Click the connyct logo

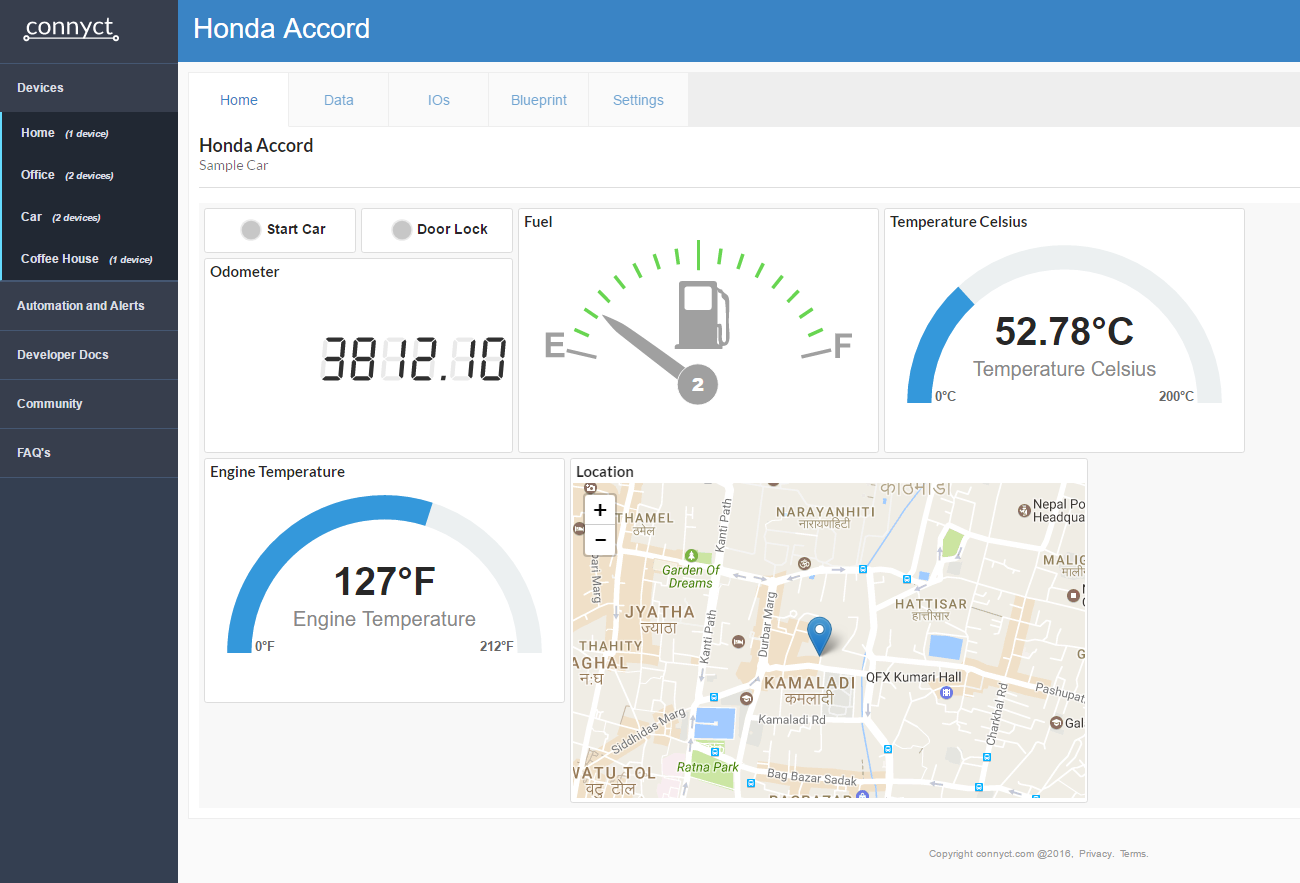tap(71, 29)
